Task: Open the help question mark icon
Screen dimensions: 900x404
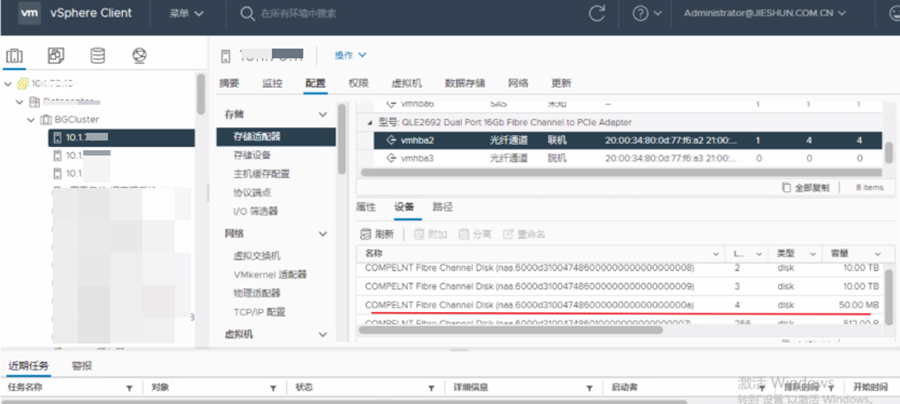Action: (640, 14)
